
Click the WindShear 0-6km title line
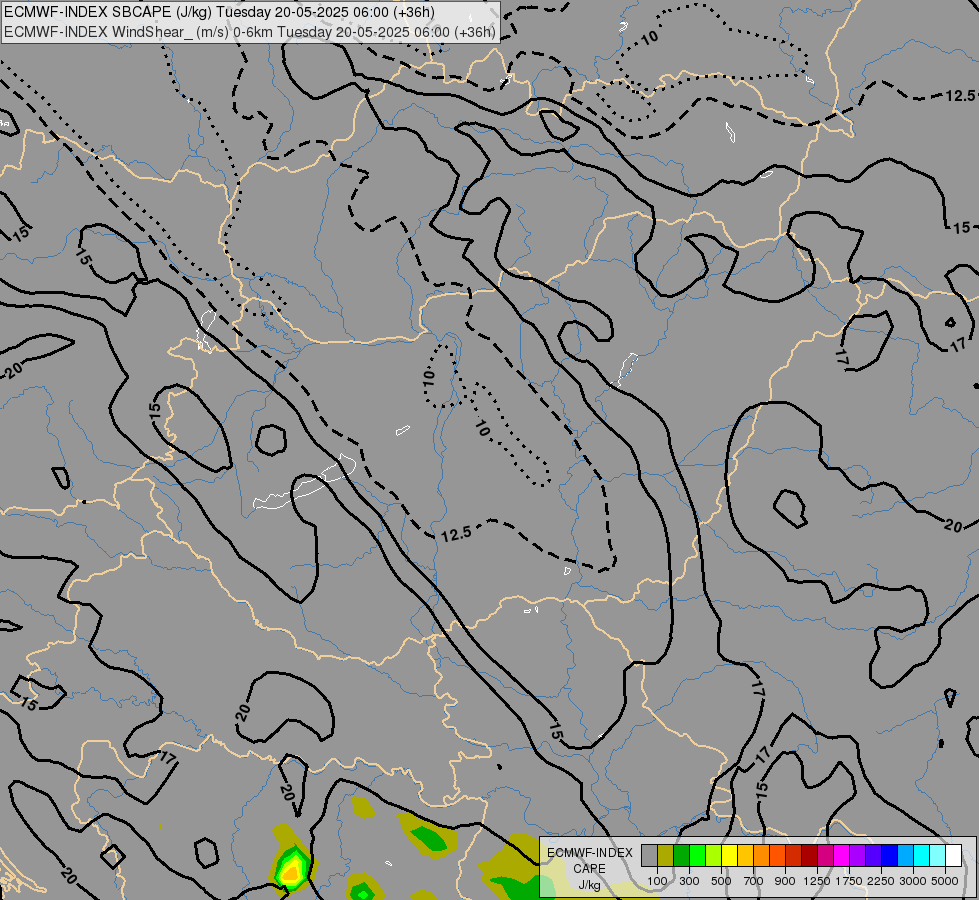pos(250,32)
